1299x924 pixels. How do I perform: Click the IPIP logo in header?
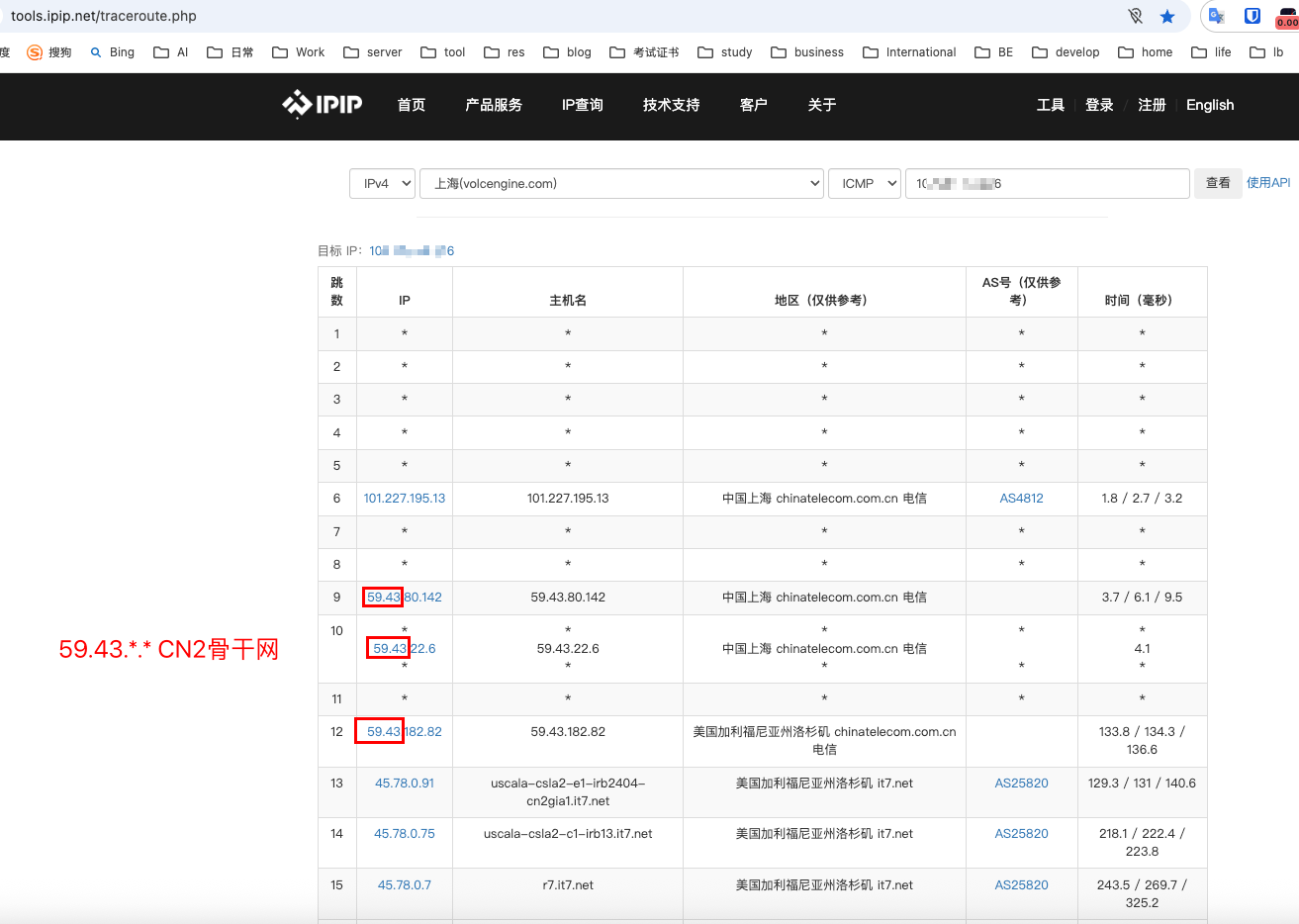coord(323,104)
